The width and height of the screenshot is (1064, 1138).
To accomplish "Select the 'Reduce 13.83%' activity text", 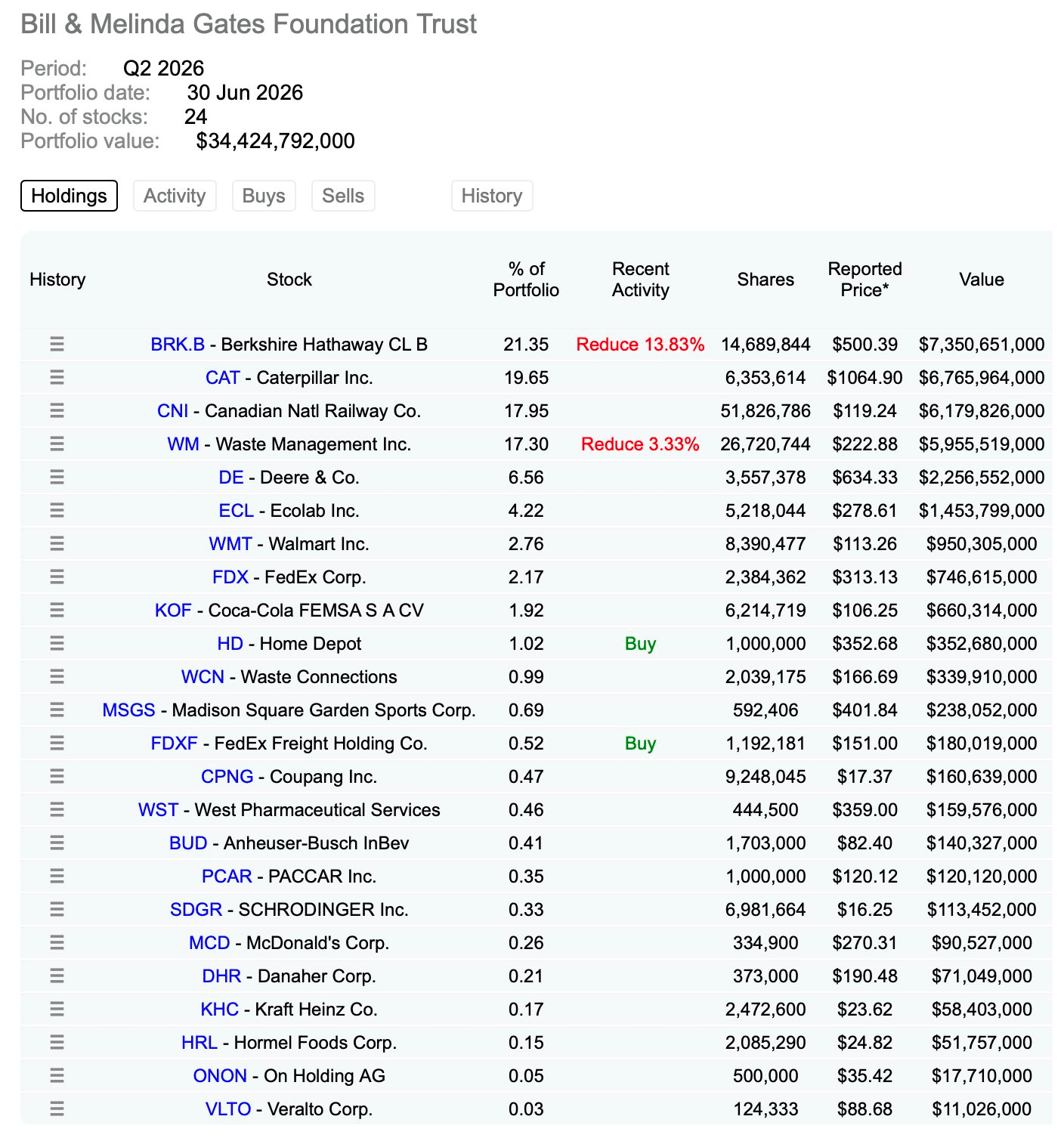I will point(640,345).
